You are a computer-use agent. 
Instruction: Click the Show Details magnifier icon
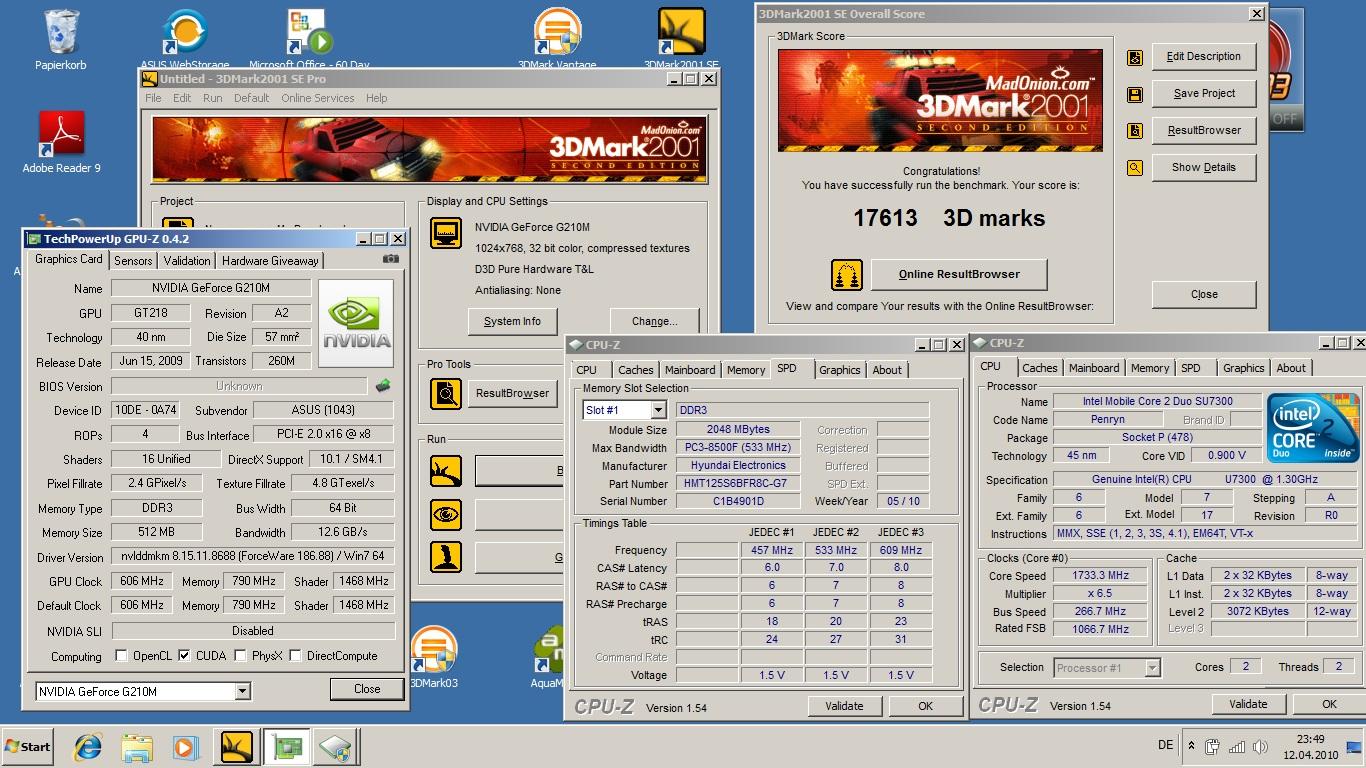pyautogui.click(x=1135, y=168)
